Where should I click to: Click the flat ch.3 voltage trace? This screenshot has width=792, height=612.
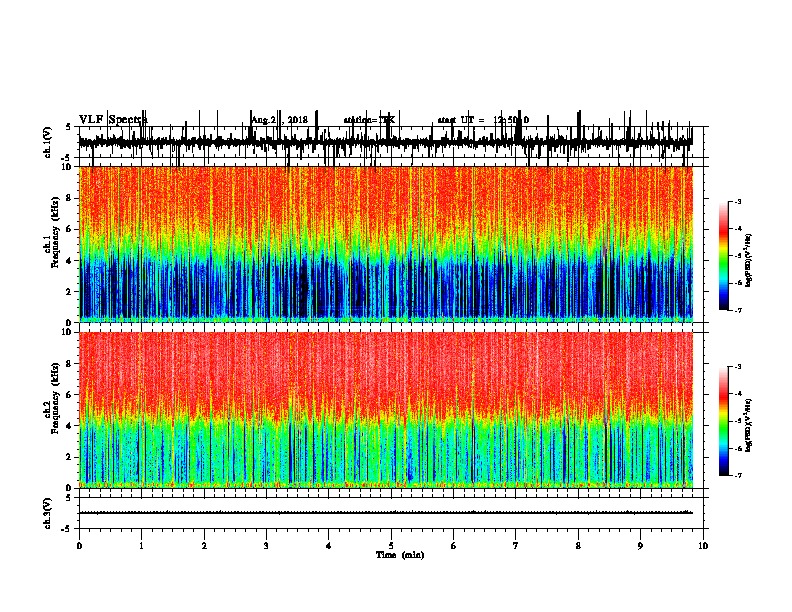pos(385,513)
